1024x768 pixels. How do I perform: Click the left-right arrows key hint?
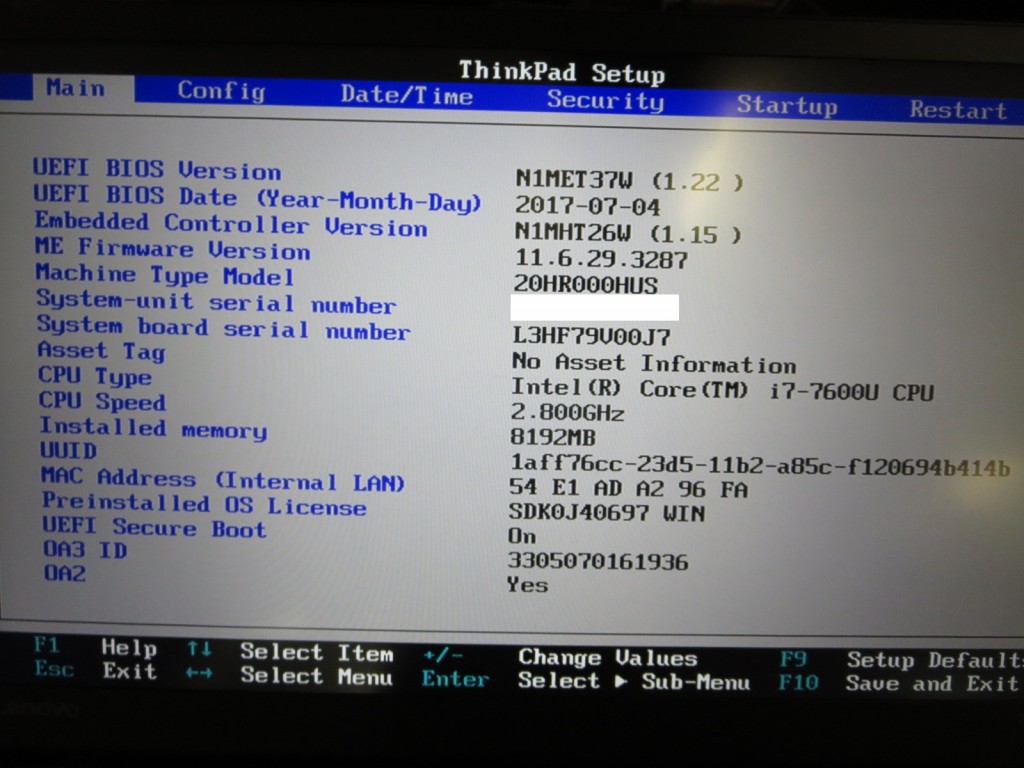(199, 673)
